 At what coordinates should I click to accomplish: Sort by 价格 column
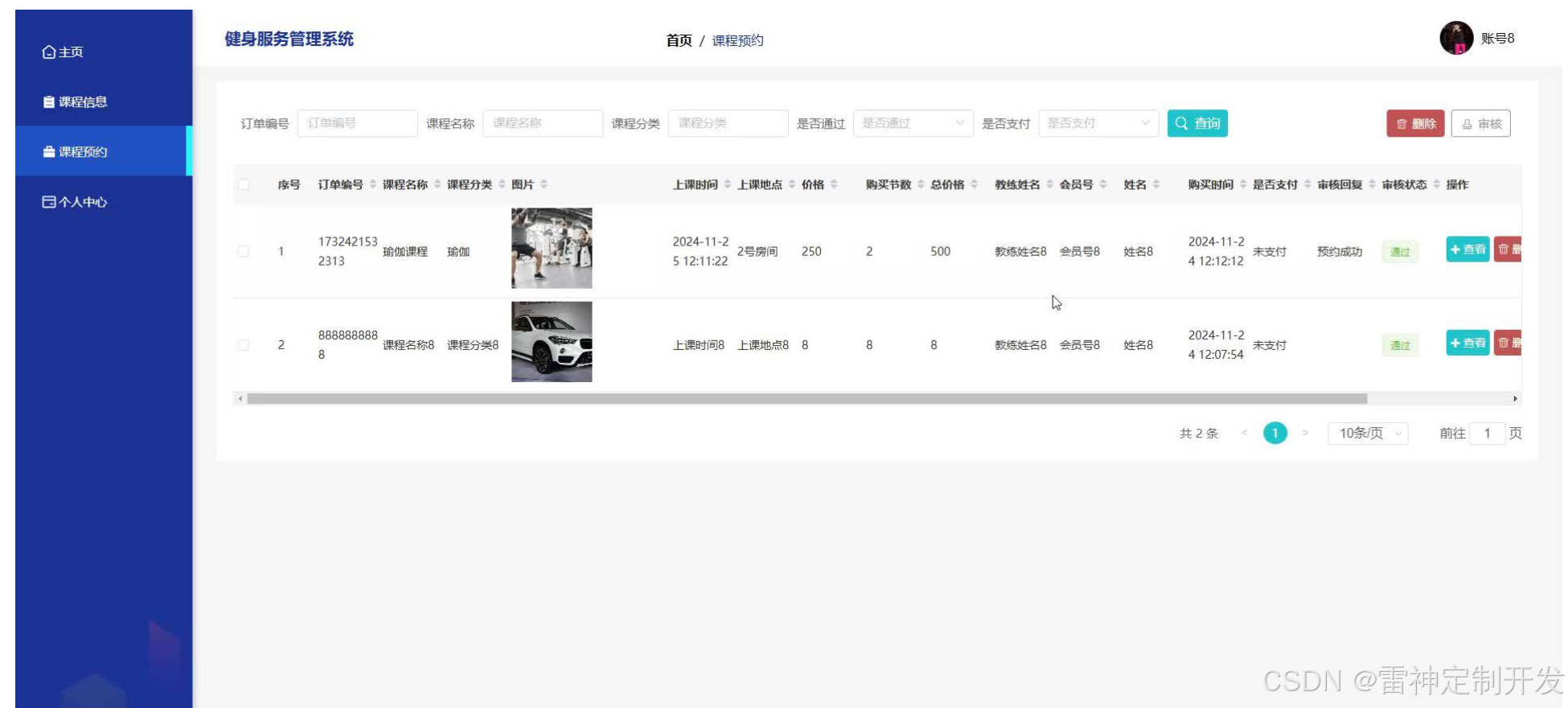coord(834,184)
